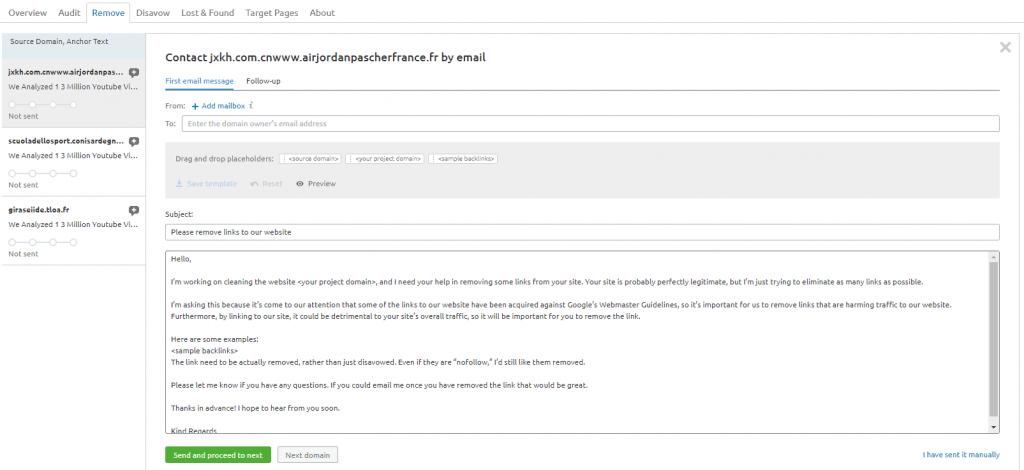Click the Reset undo icon
Image resolution: width=1024 pixels, height=470 pixels.
255,184
